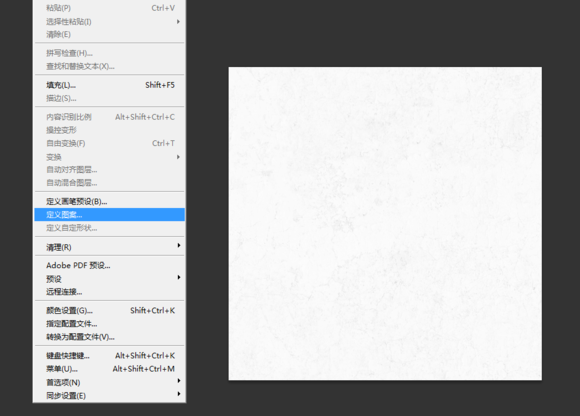Screen dimensions: 580x416
Task: Expand the 清理(R) submenu arrow
Action: [x=179, y=246]
